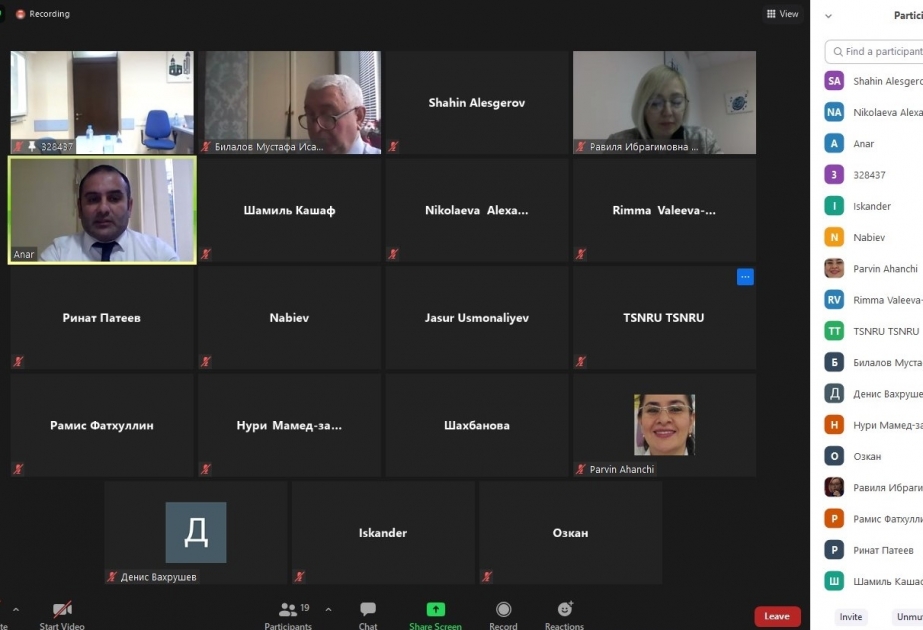This screenshot has width=923, height=630.
Task: Click "328437" in the participants list
Action: tap(869, 175)
